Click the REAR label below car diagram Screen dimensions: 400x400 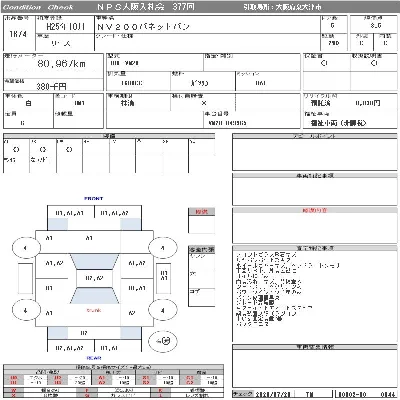tap(94, 358)
